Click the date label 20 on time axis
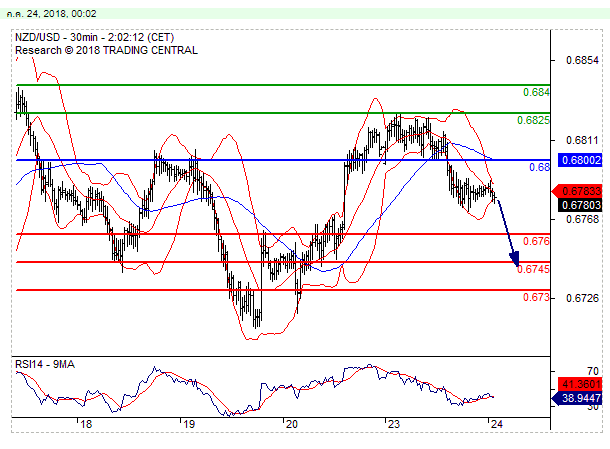This screenshot has width=610, height=449. click(x=291, y=424)
